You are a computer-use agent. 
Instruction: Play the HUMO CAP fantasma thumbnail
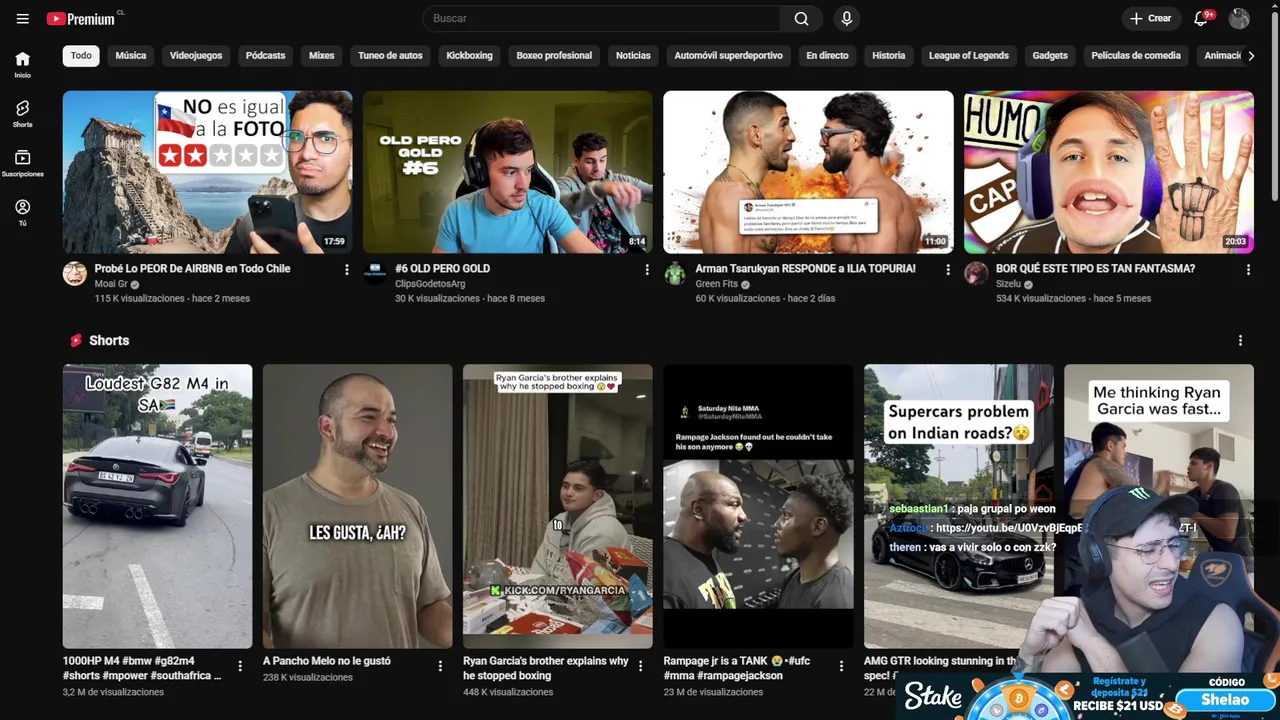point(1108,172)
